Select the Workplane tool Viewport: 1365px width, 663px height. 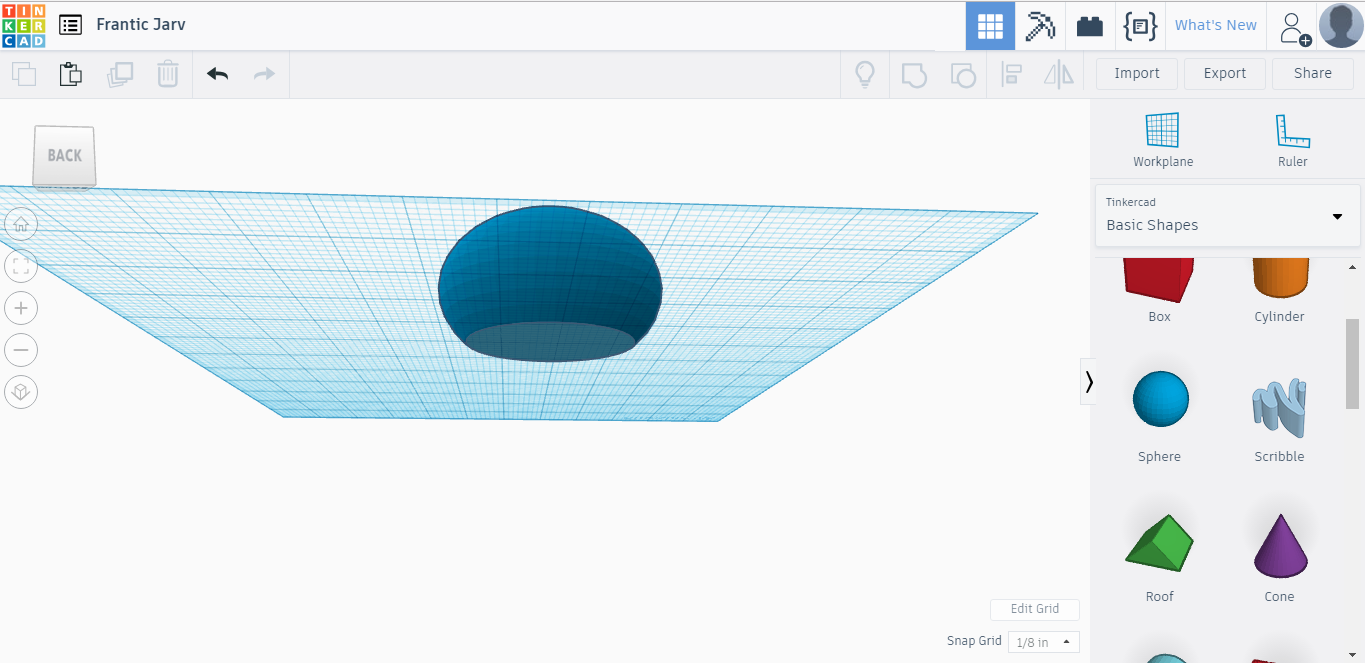coord(1163,140)
